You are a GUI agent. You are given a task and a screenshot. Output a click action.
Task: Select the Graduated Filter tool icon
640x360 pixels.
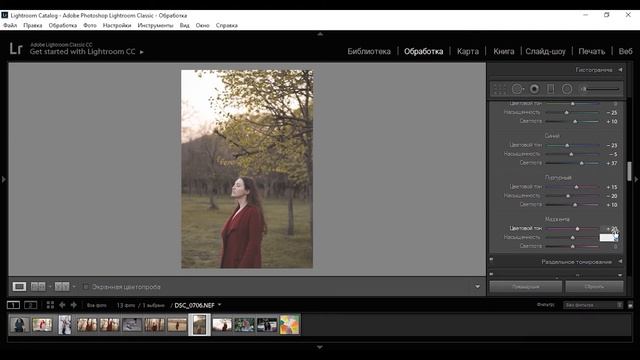(550, 89)
